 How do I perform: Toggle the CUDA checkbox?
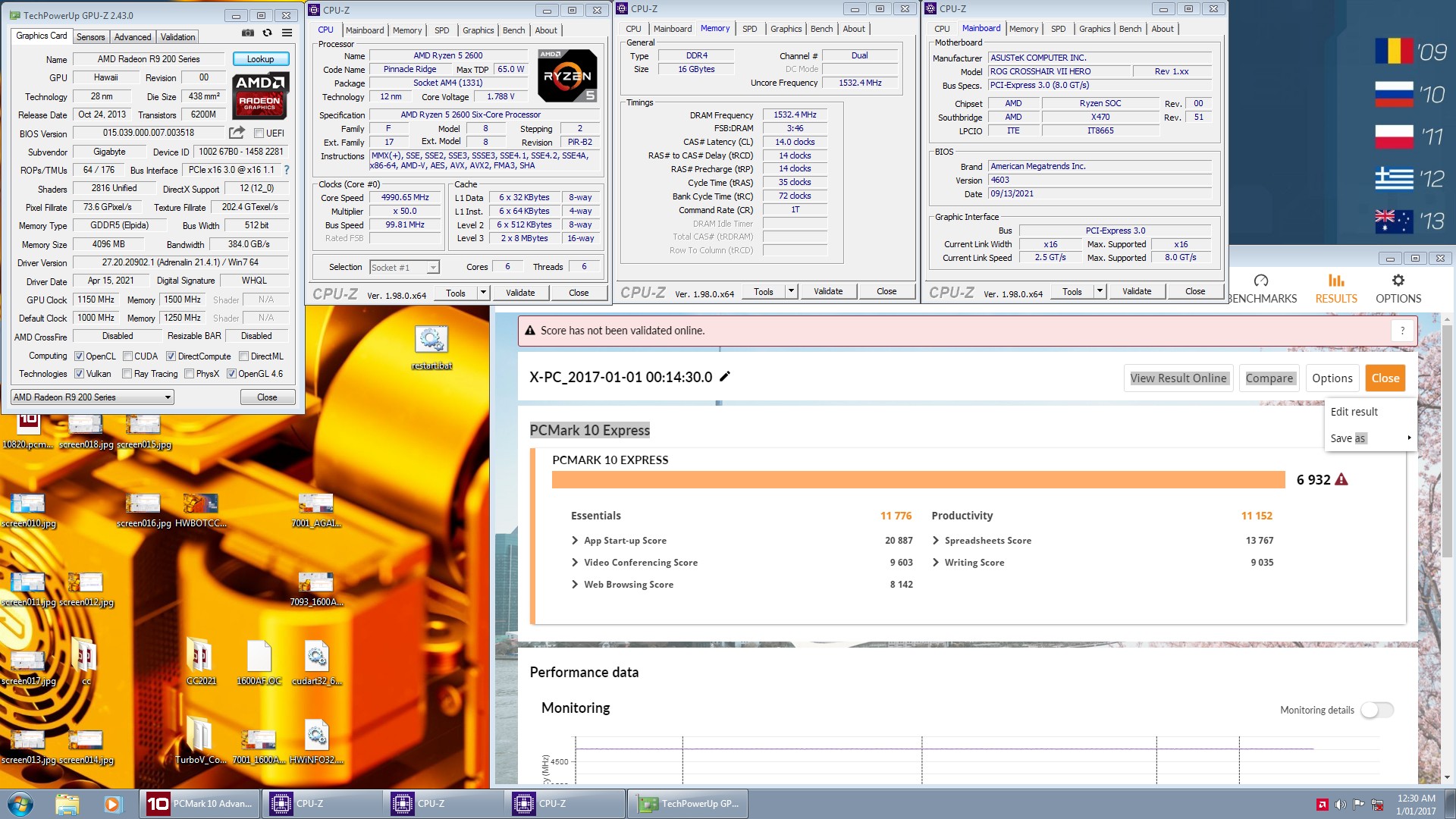pyautogui.click(x=127, y=356)
